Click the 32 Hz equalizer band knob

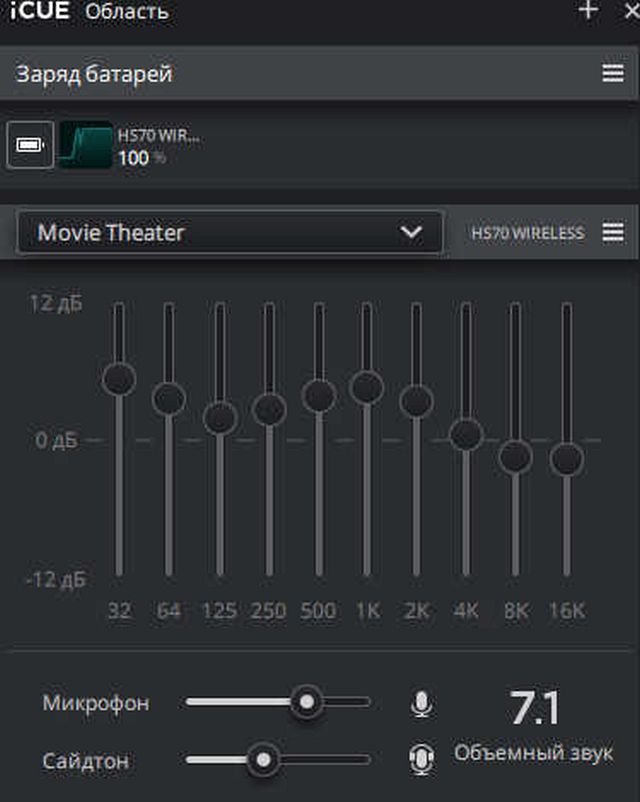click(119, 379)
